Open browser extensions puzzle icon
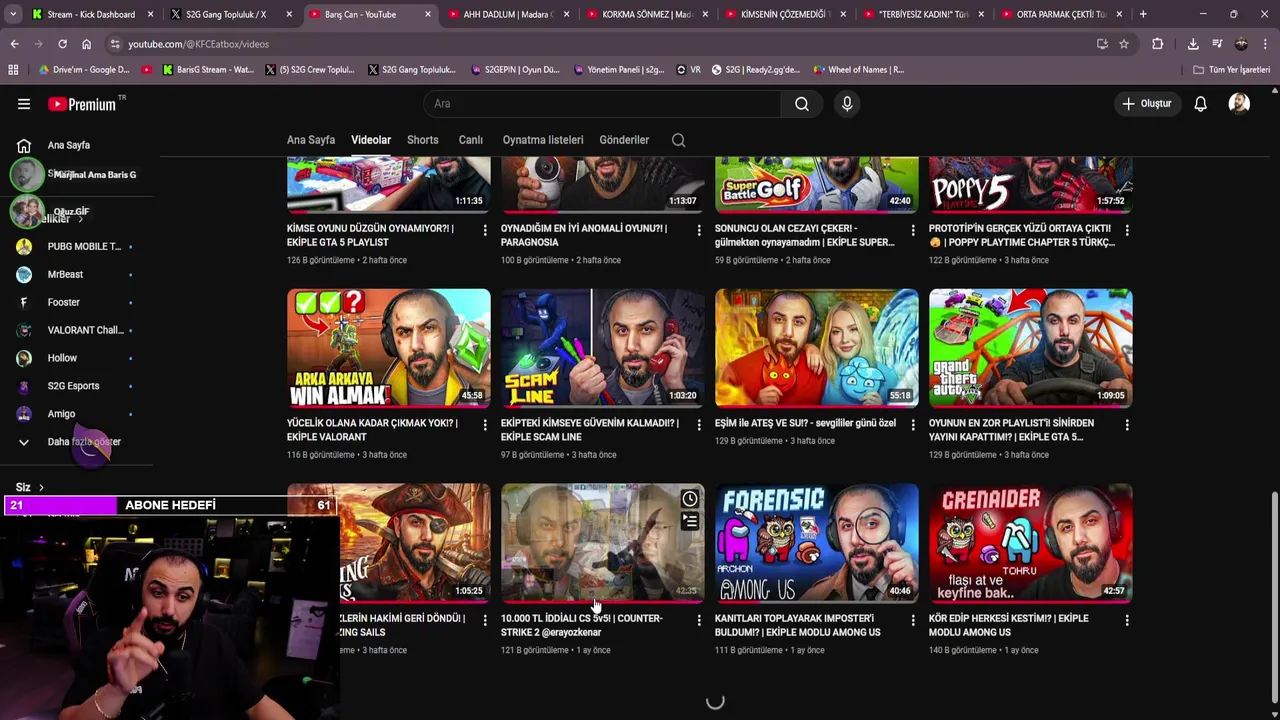This screenshot has height=720, width=1280. [1158, 44]
